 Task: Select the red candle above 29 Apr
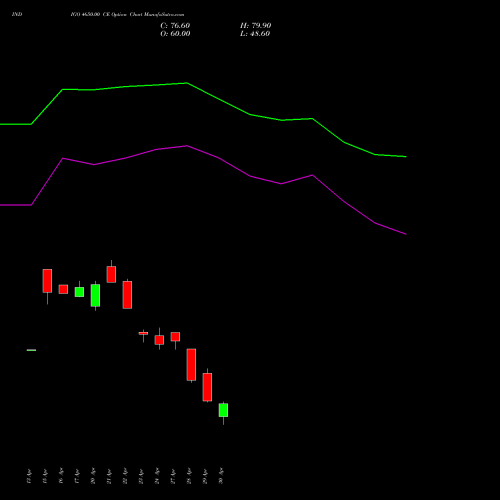tap(207, 387)
